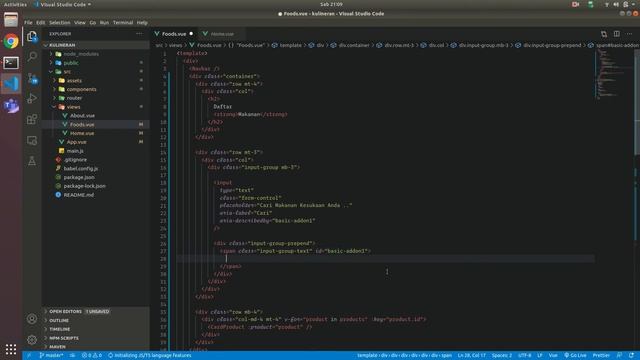The width and height of the screenshot is (640, 360).
Task: Open the Explorer view in activity bar
Action: pyautogui.click(x=32, y=36)
